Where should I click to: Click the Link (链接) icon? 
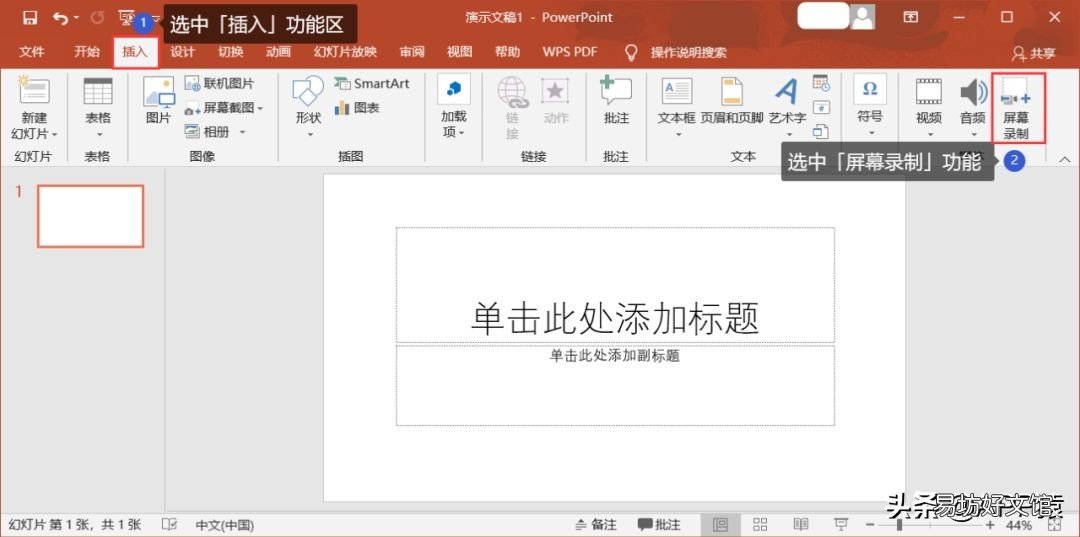click(x=512, y=91)
